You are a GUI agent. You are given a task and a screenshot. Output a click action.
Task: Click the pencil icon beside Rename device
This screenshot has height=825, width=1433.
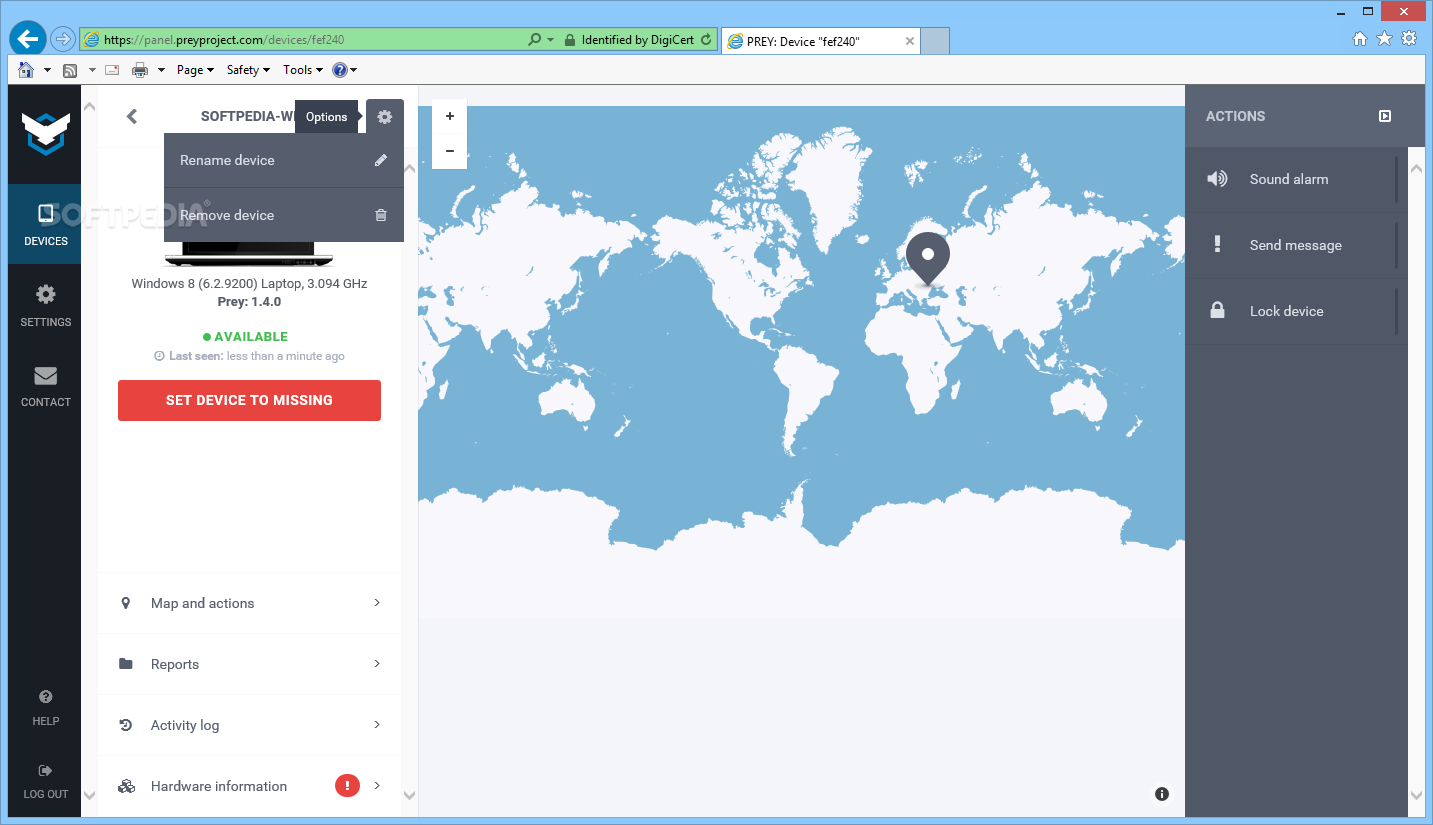pyautogui.click(x=380, y=160)
